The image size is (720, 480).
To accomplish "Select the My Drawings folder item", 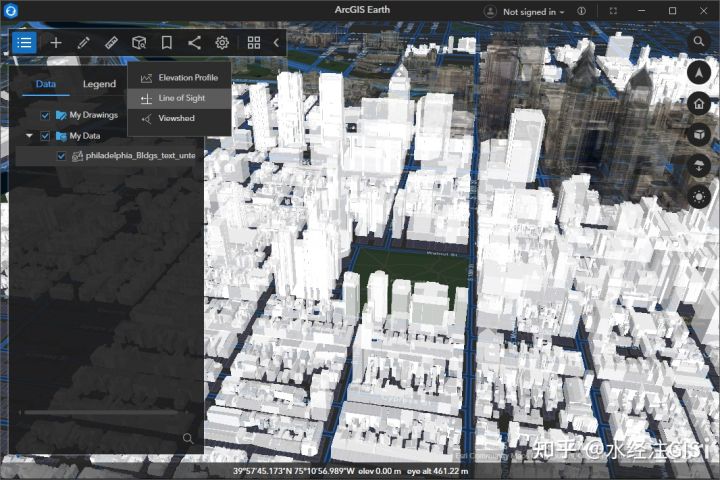I will [87, 115].
